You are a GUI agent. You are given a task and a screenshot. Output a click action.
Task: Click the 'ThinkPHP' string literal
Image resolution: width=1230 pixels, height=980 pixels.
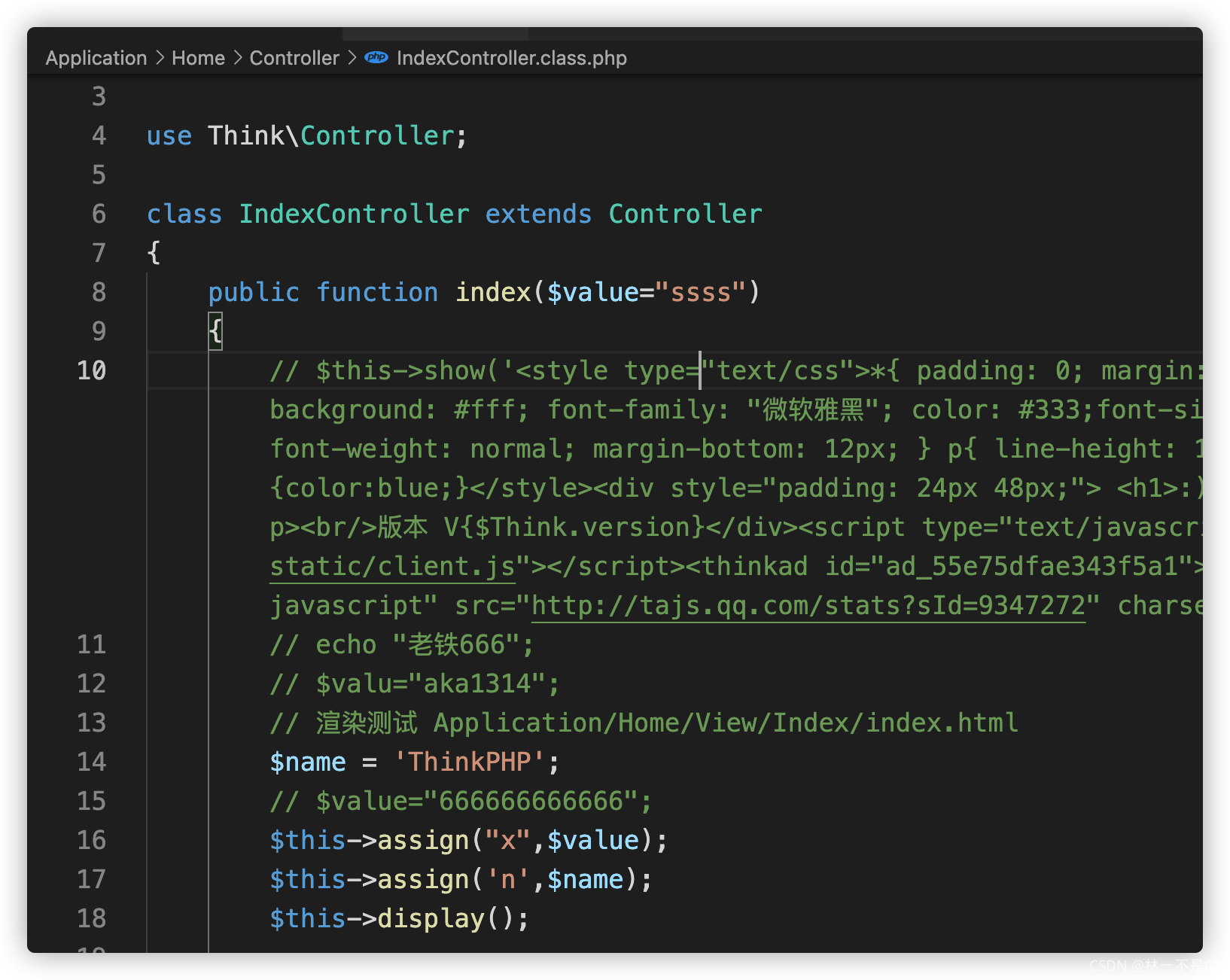469,762
